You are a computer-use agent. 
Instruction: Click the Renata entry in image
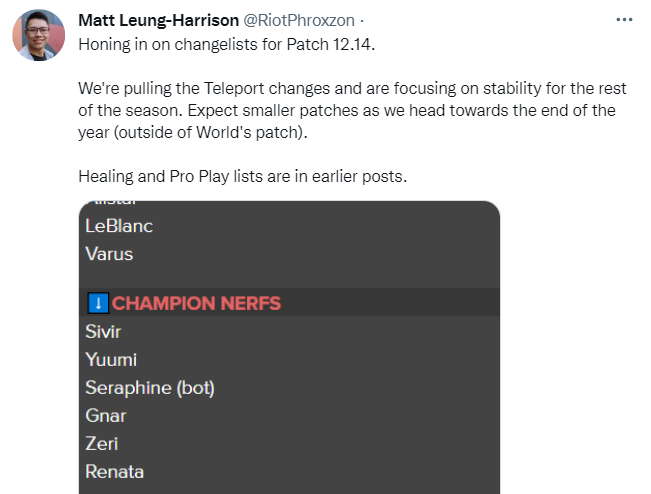click(114, 472)
